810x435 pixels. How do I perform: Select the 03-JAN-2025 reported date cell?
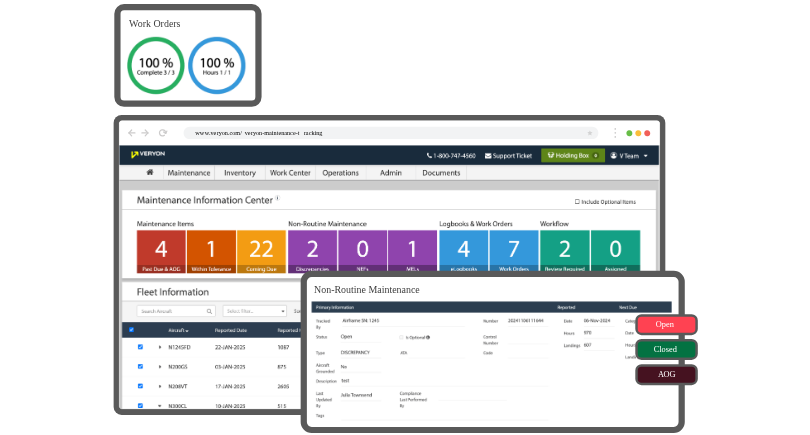tap(230, 367)
